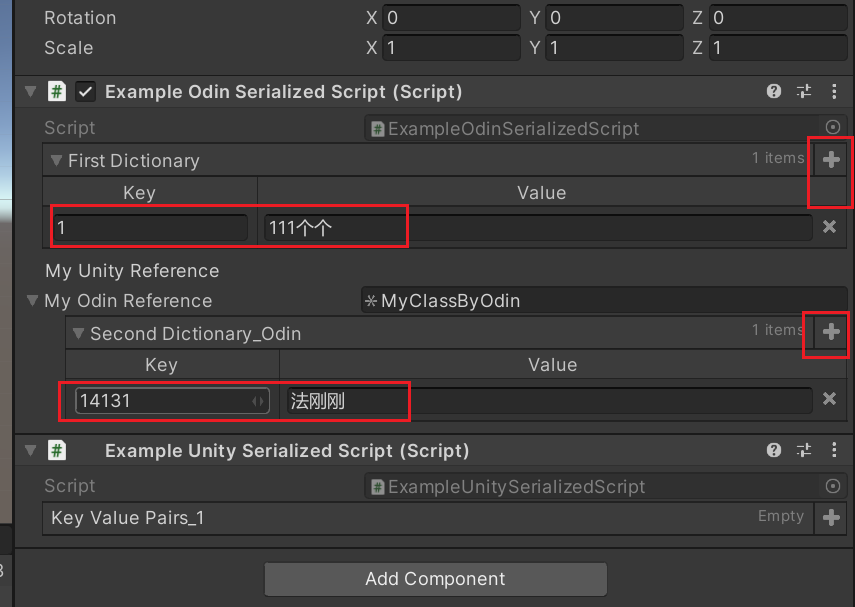Click the Rotation X value field
This screenshot has height=607, width=855.
click(x=451, y=18)
